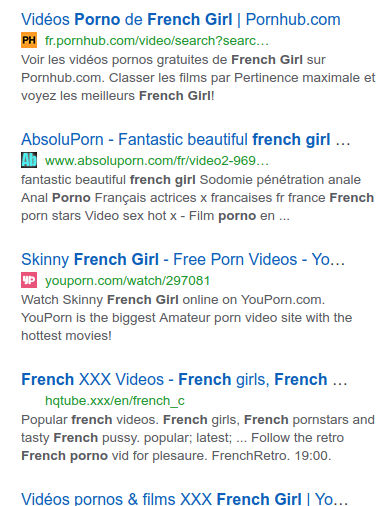Click the snippet starting Watch Skinny
The width and height of the screenshot is (386, 506).
[186, 318]
